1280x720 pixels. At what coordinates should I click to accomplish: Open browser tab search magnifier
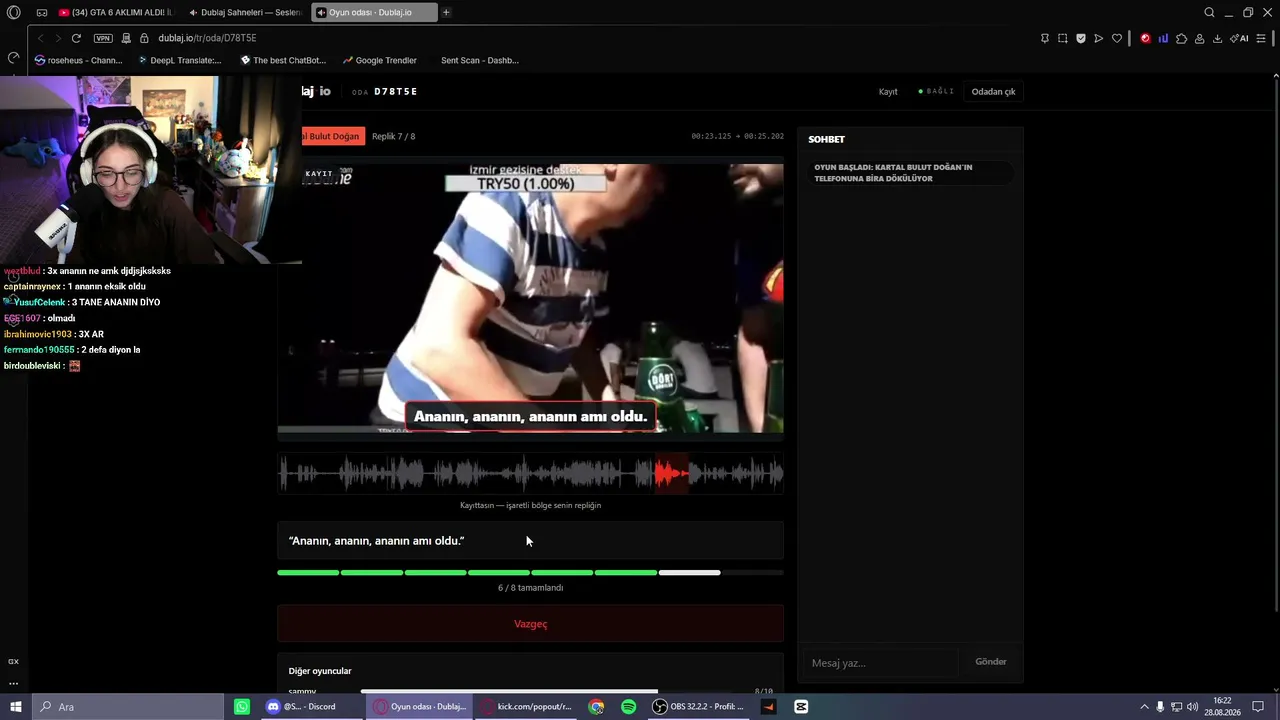tap(1209, 13)
